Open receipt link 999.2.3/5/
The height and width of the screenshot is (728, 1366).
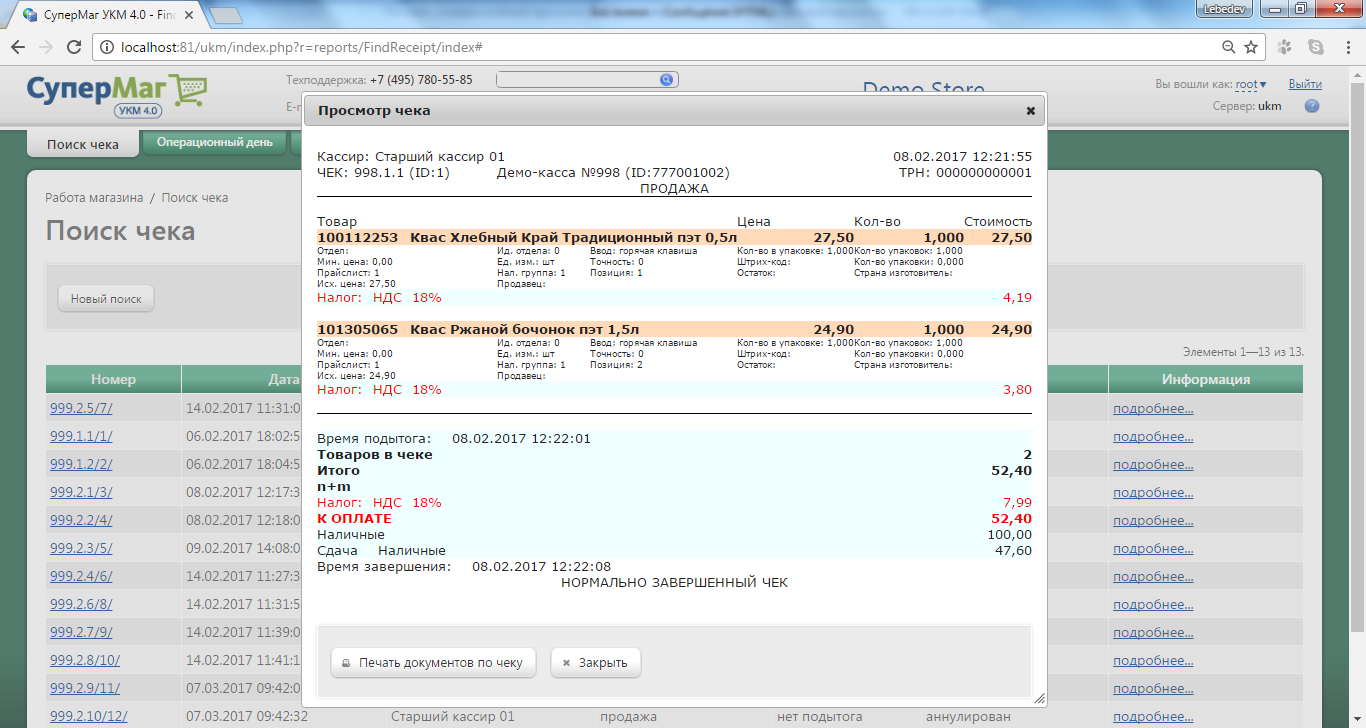[x=81, y=548]
